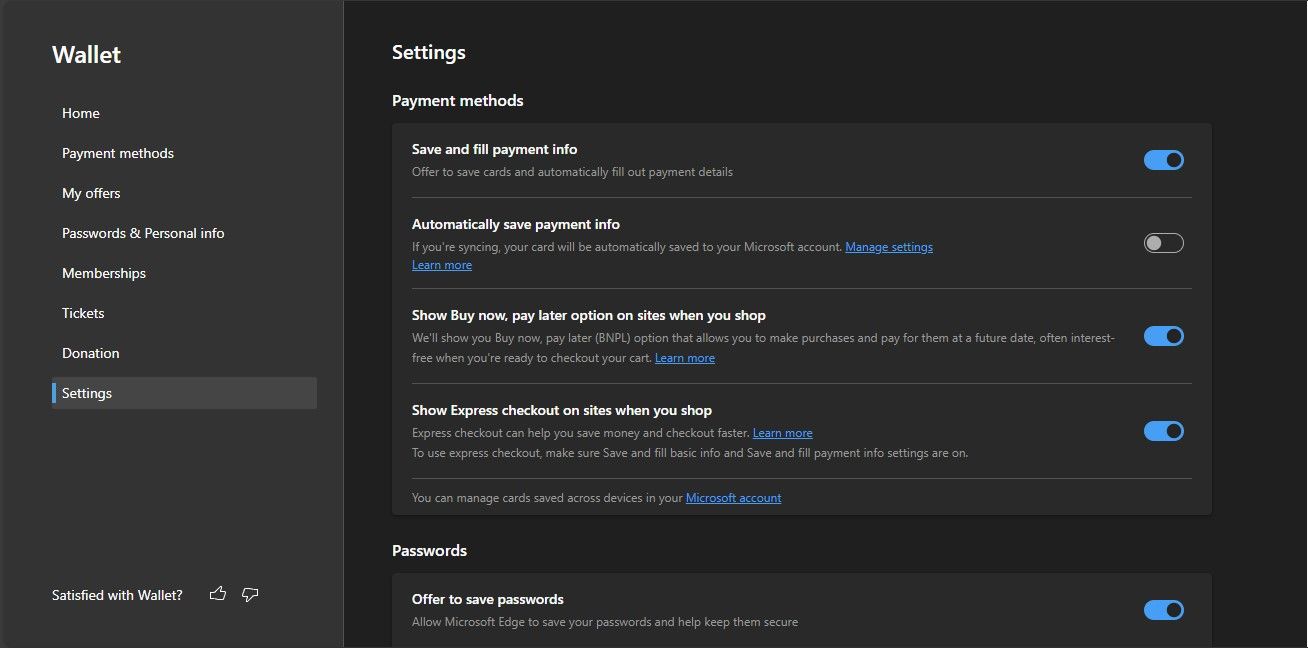
Task: Navigate to the Donation page
Action: tap(90, 353)
